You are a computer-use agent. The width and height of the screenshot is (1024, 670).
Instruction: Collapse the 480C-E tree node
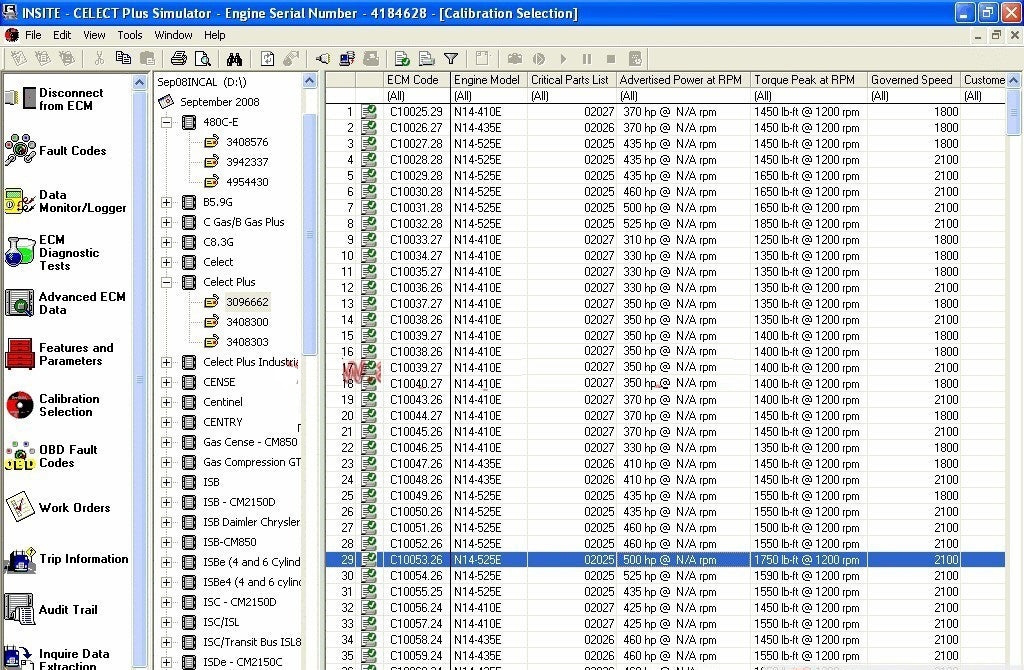tap(166, 122)
